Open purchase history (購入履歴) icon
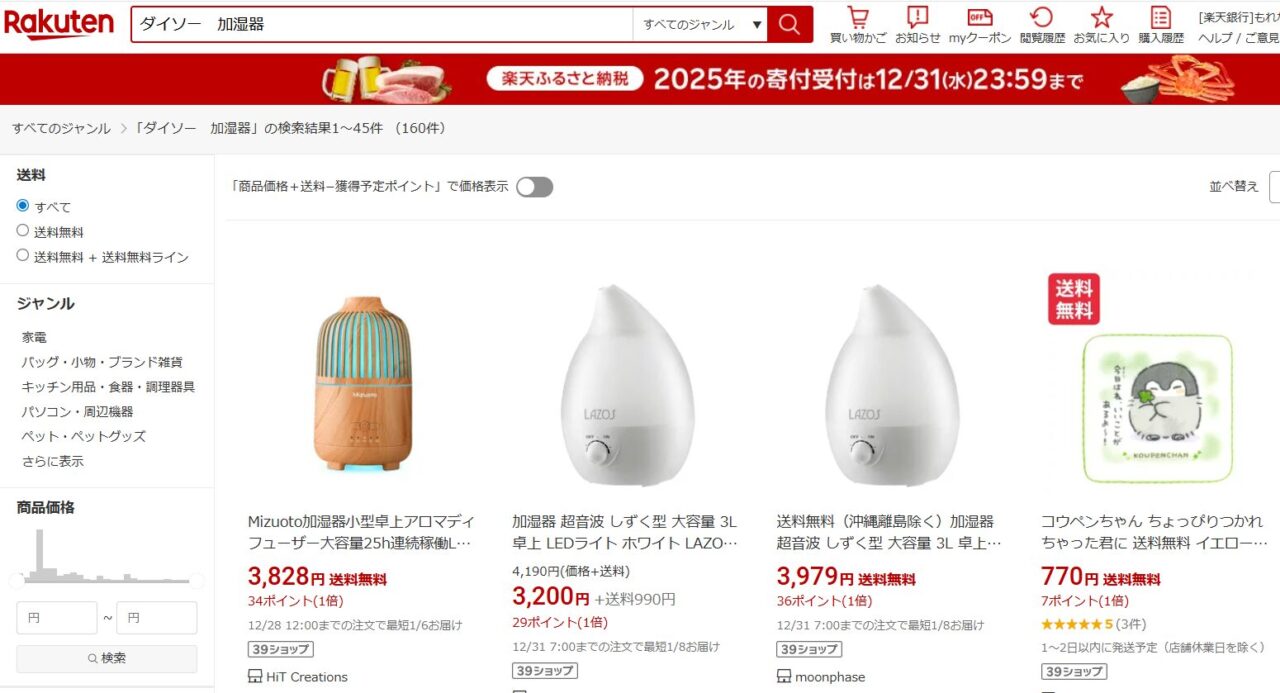Screen dimensions: 1280x693 click(x=1160, y=24)
